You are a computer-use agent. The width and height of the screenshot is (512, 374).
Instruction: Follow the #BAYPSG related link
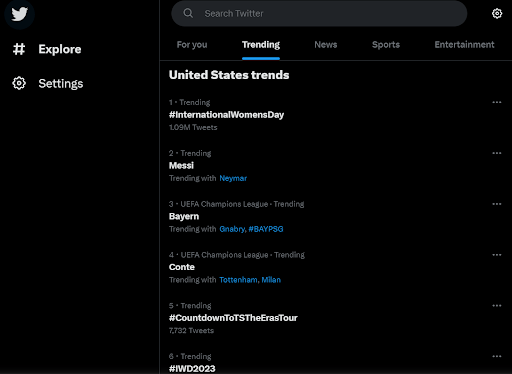pyautogui.click(x=266, y=229)
